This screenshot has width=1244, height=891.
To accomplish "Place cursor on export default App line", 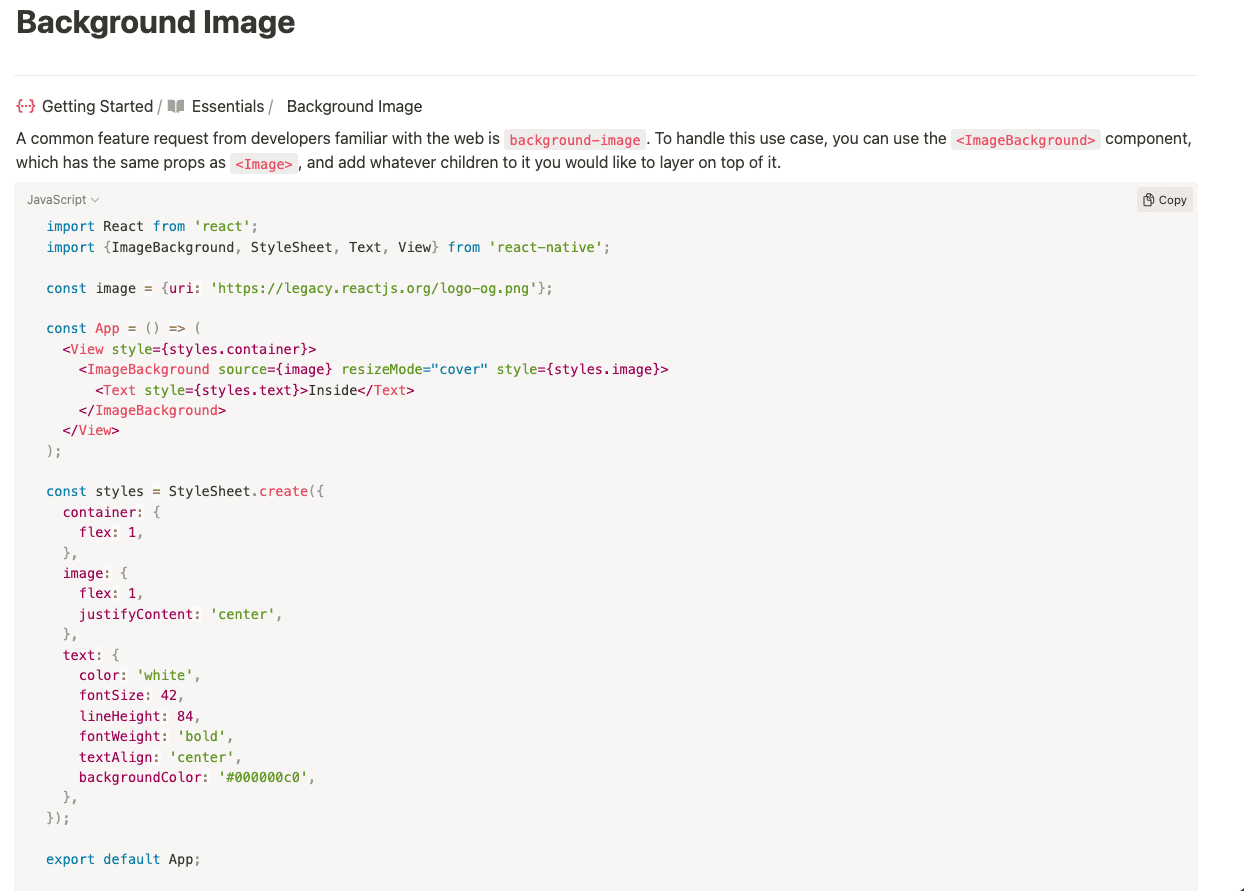I will pyautogui.click(x=123, y=859).
